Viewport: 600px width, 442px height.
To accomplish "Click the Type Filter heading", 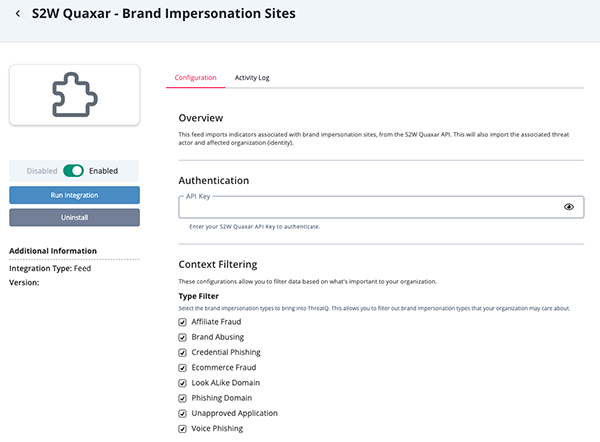I will pos(199,296).
